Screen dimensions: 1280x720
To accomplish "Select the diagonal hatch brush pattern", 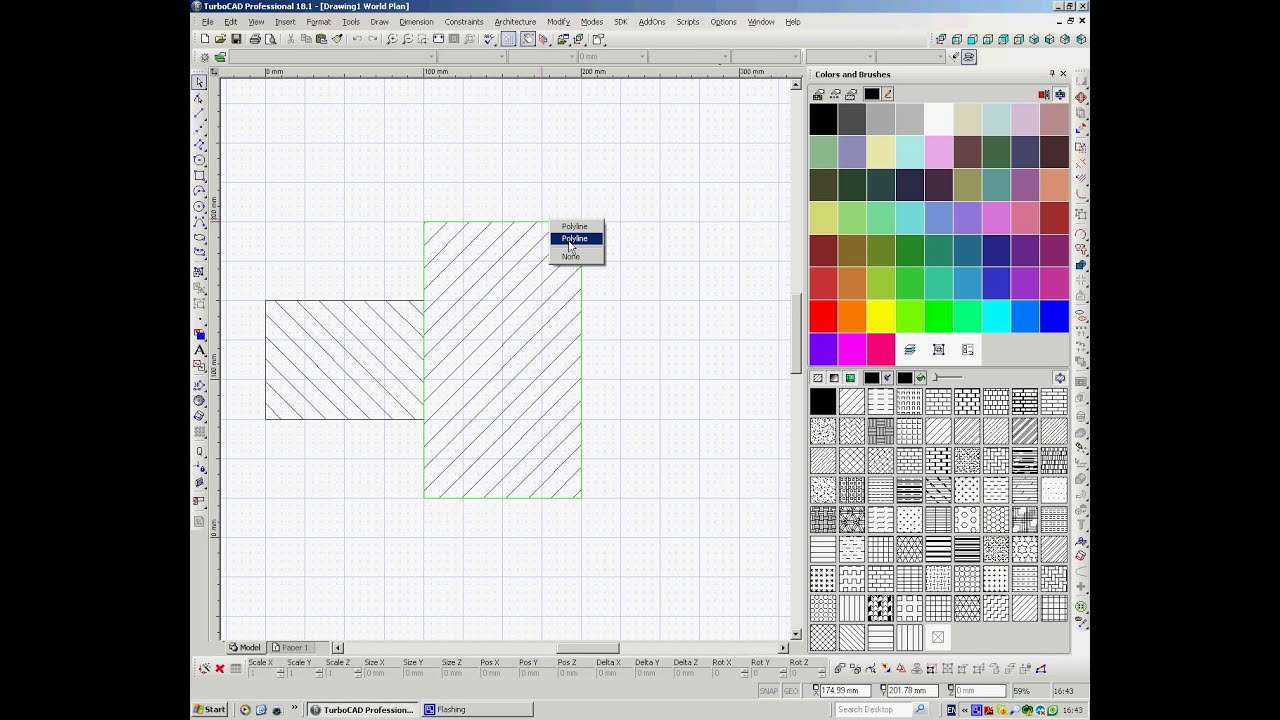I will 852,401.
